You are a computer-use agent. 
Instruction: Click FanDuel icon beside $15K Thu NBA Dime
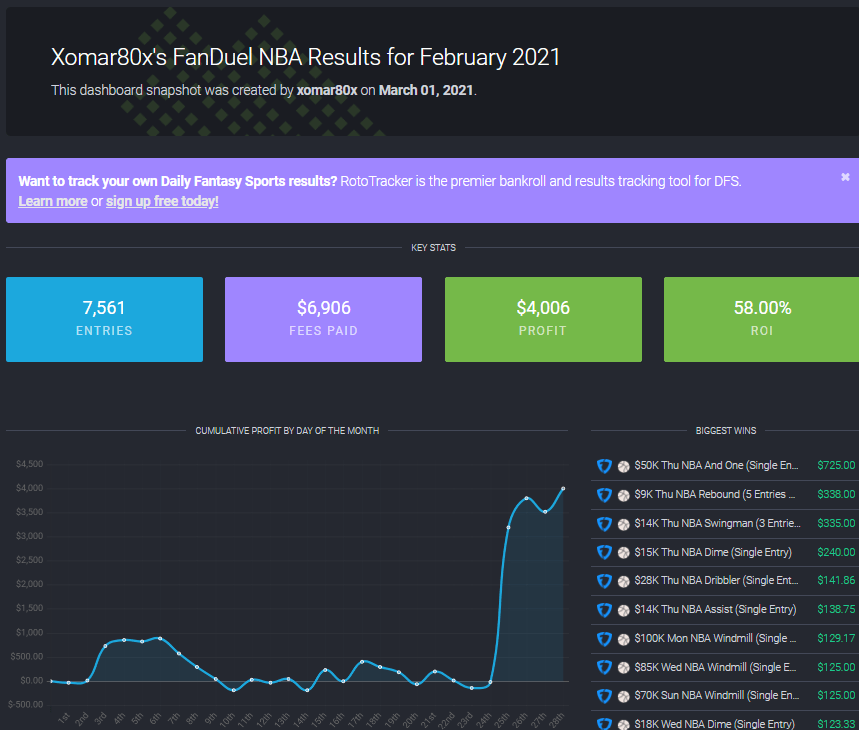coord(604,553)
